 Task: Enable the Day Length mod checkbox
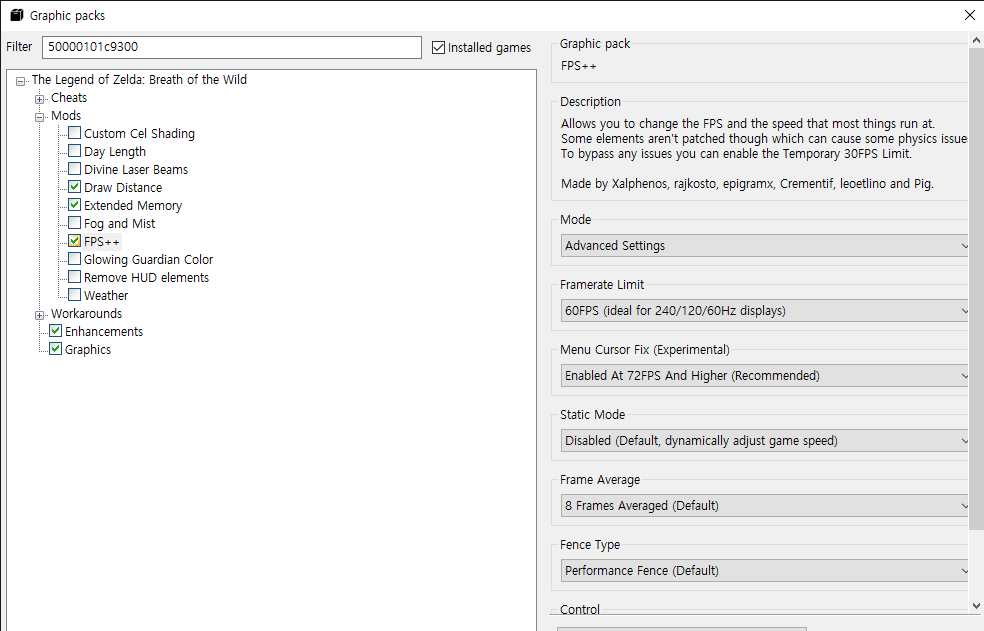75,151
